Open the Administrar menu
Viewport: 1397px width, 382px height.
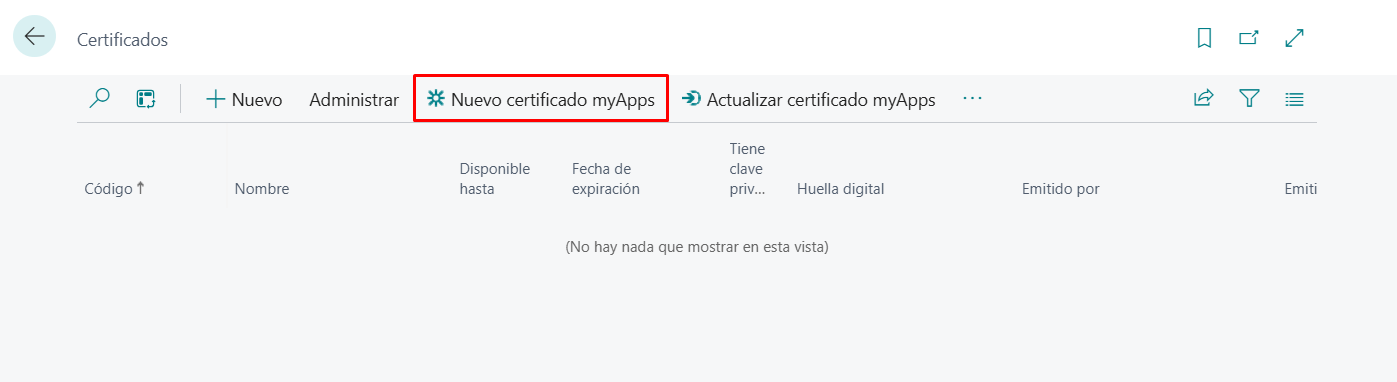tap(354, 100)
